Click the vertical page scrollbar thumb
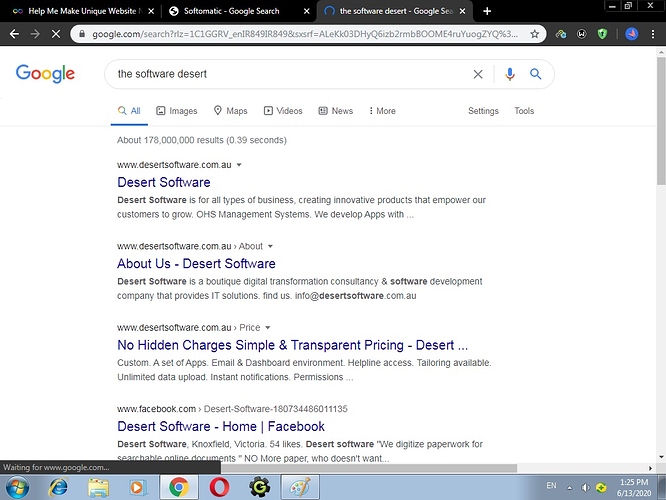This screenshot has width=666, height=500. pos(661,121)
